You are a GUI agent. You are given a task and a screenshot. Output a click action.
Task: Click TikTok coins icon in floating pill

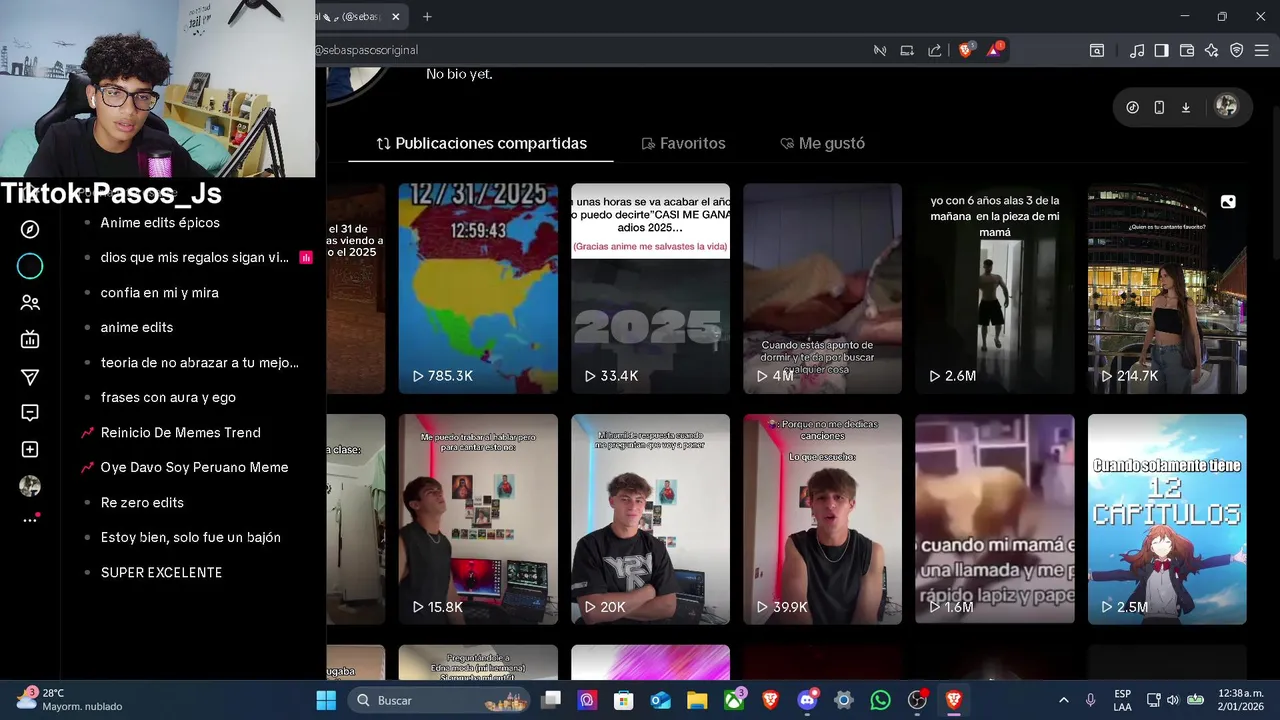tap(1132, 107)
